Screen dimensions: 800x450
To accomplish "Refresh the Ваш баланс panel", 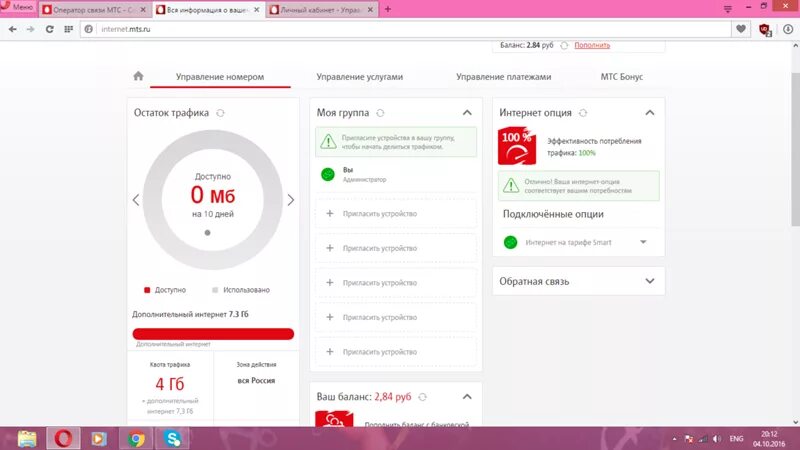I will (422, 397).
